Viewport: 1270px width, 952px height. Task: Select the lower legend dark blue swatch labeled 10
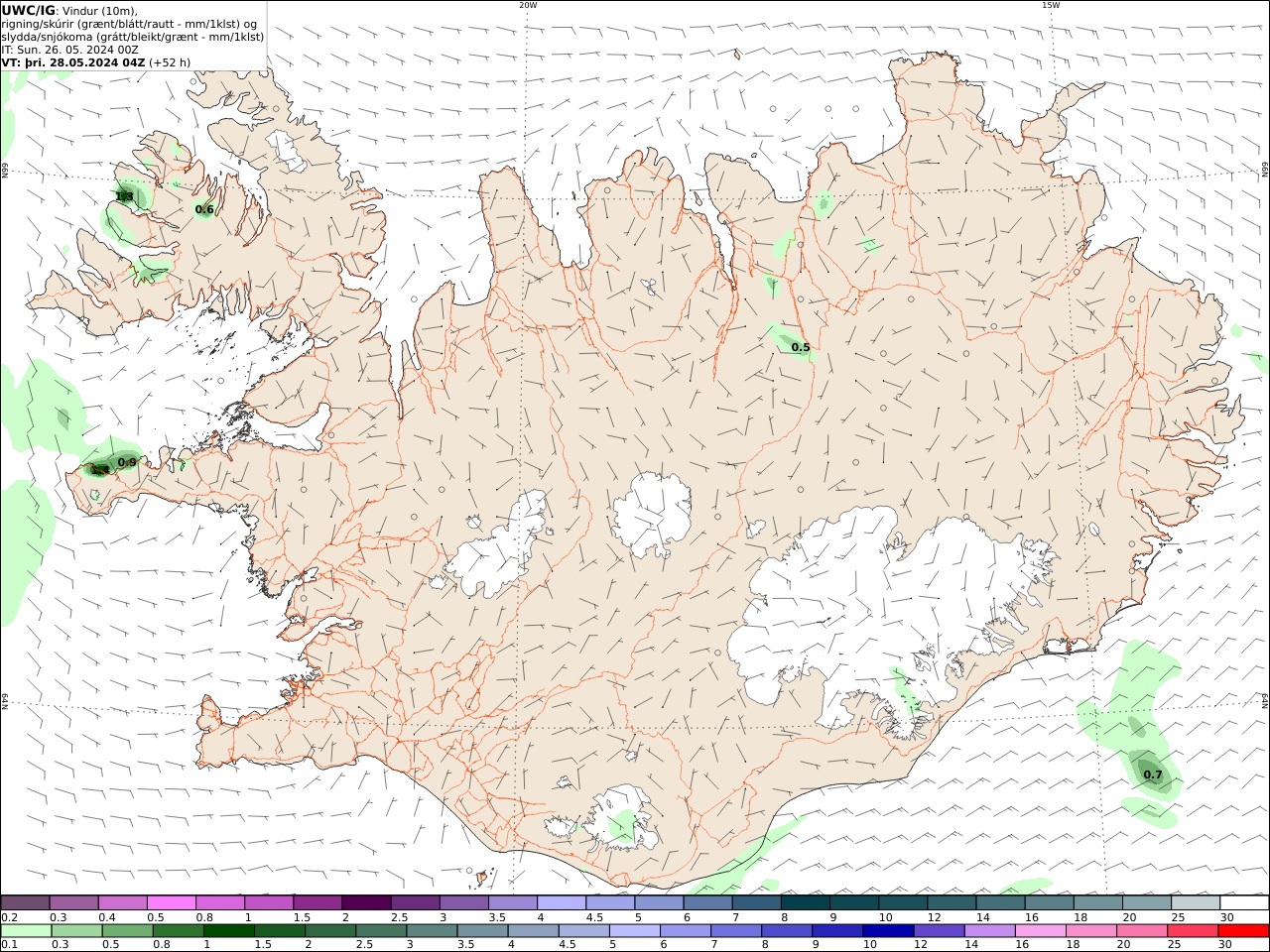click(888, 930)
